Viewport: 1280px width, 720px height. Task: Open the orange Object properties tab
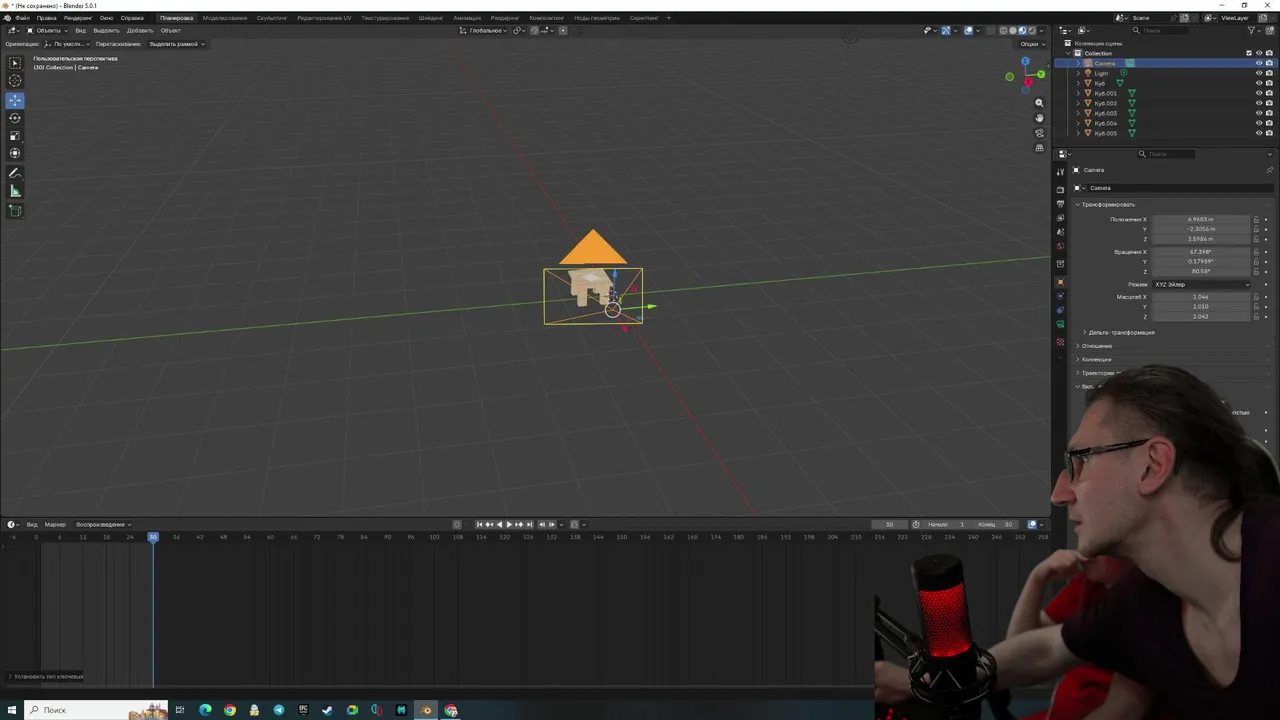(1061, 282)
